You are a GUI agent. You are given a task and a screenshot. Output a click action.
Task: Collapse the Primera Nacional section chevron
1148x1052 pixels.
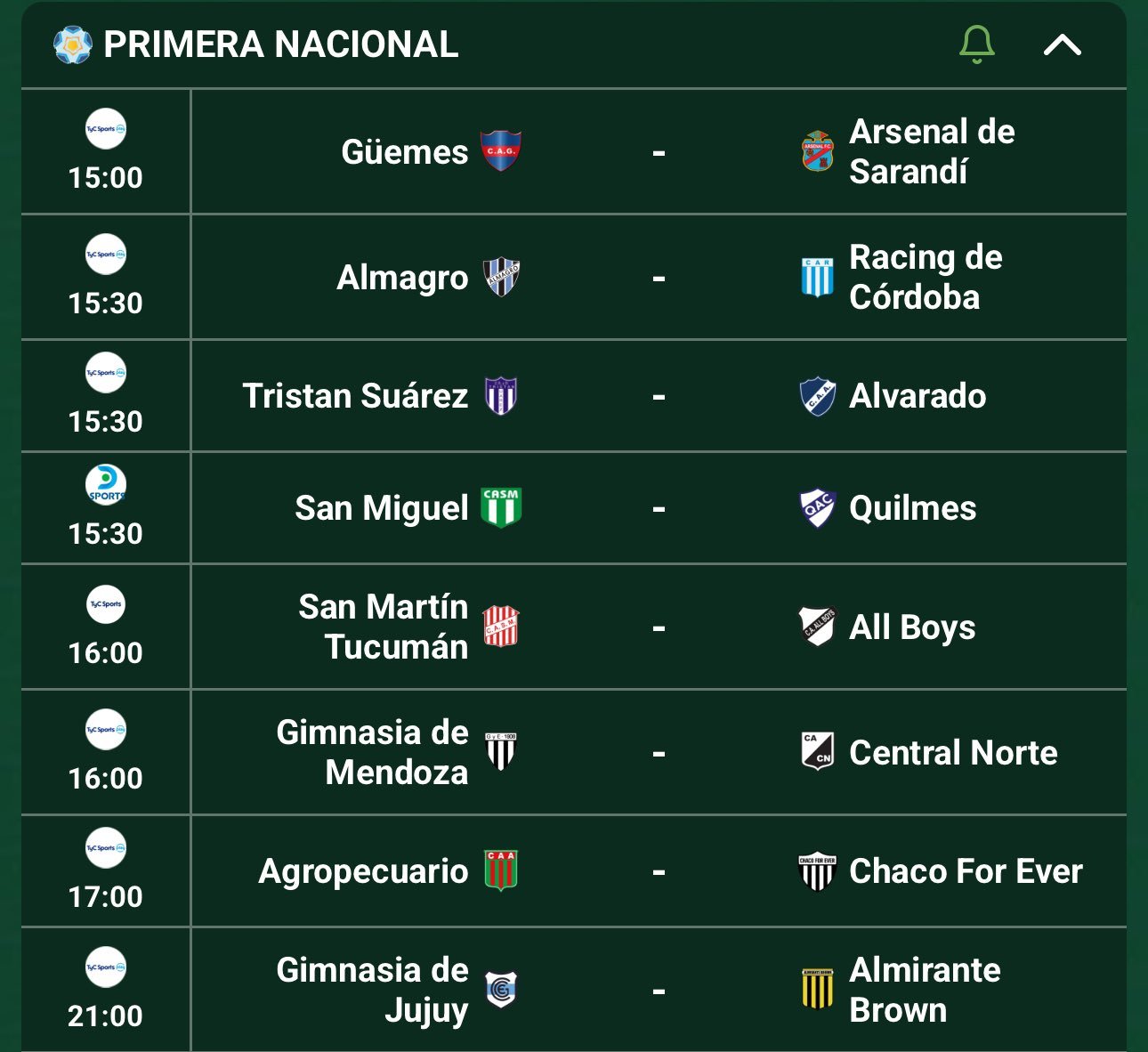coord(1062,45)
